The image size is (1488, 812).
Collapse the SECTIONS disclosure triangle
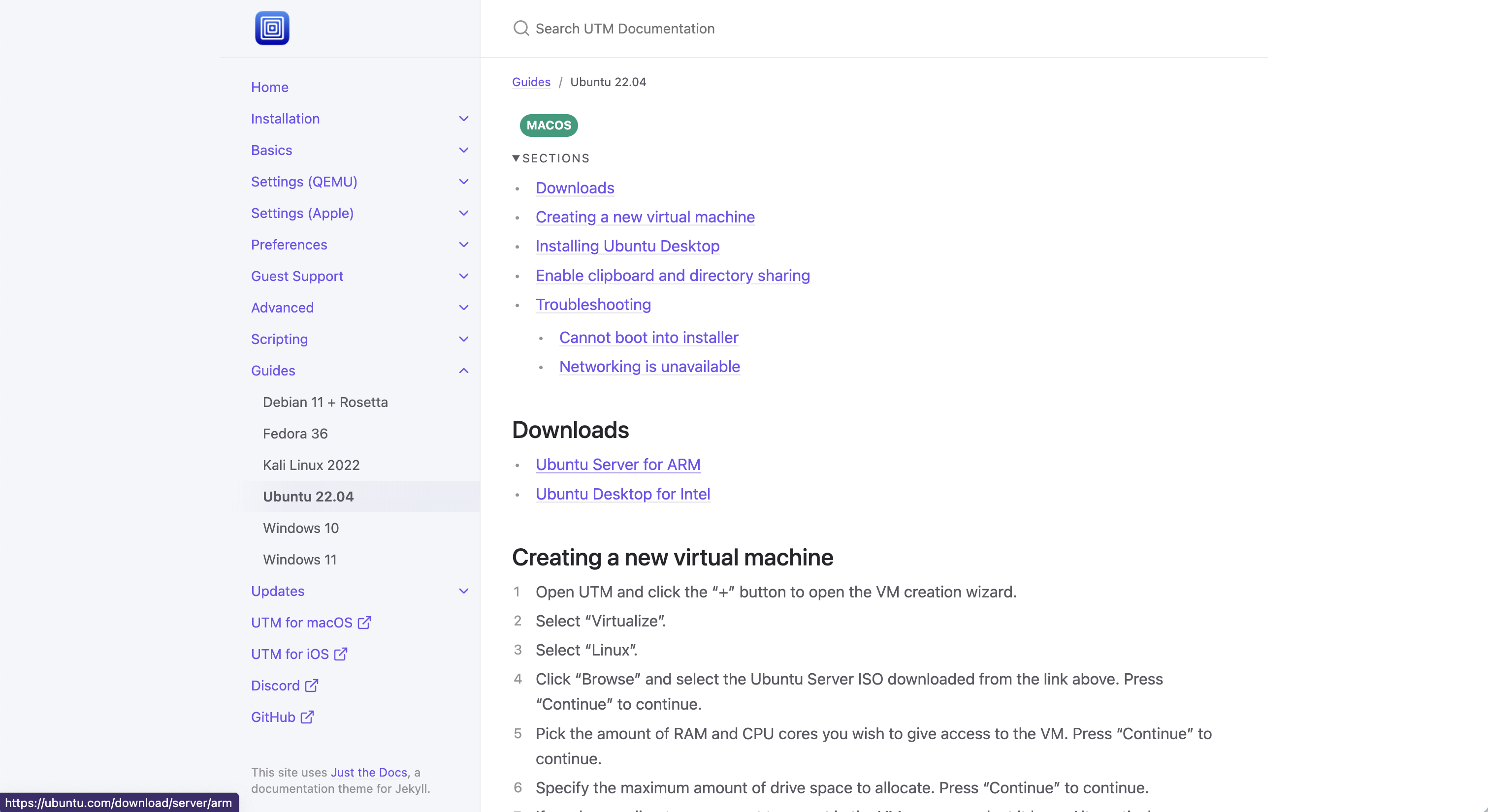[x=516, y=158]
